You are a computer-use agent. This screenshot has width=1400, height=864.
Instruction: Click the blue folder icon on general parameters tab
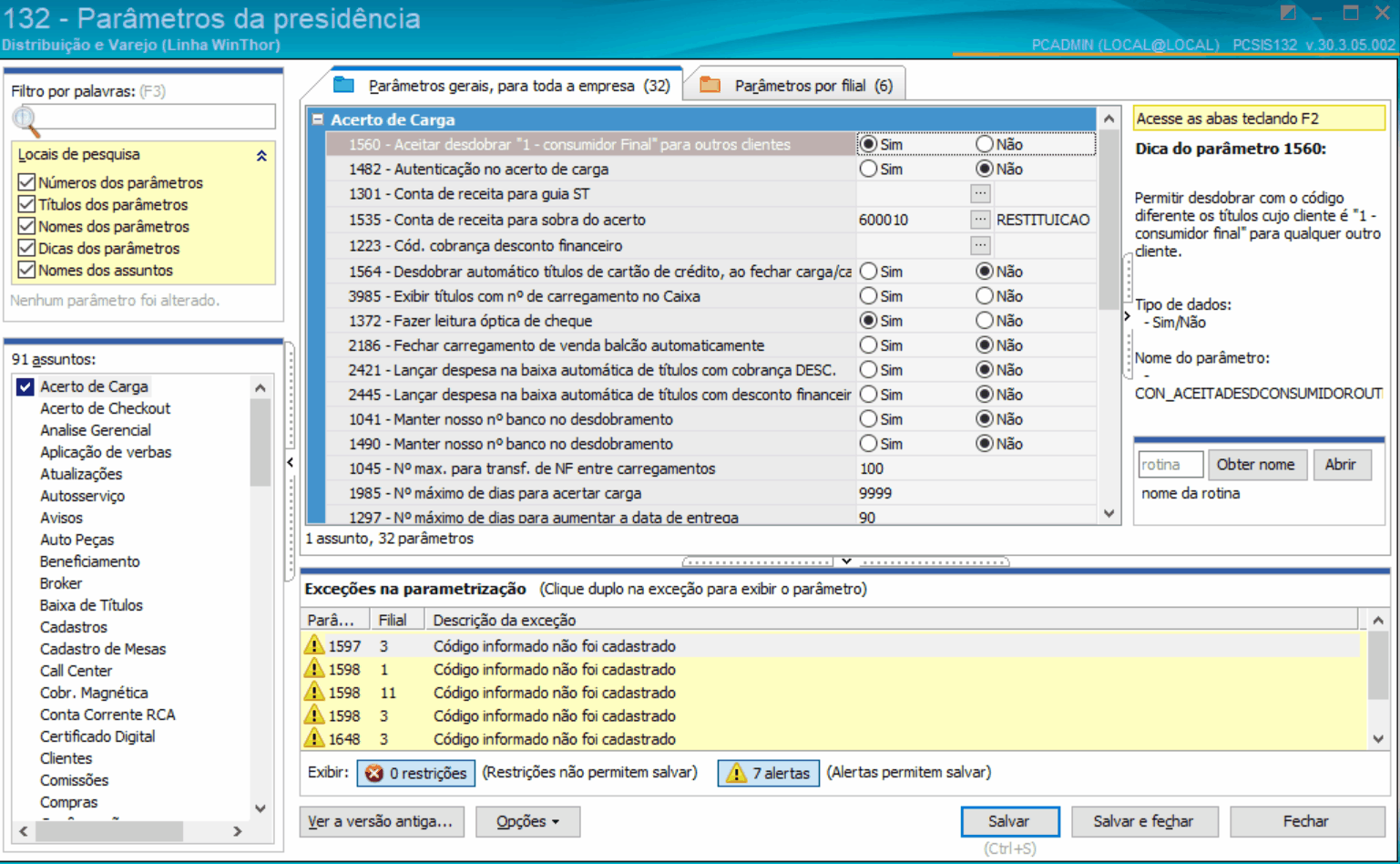[343, 85]
